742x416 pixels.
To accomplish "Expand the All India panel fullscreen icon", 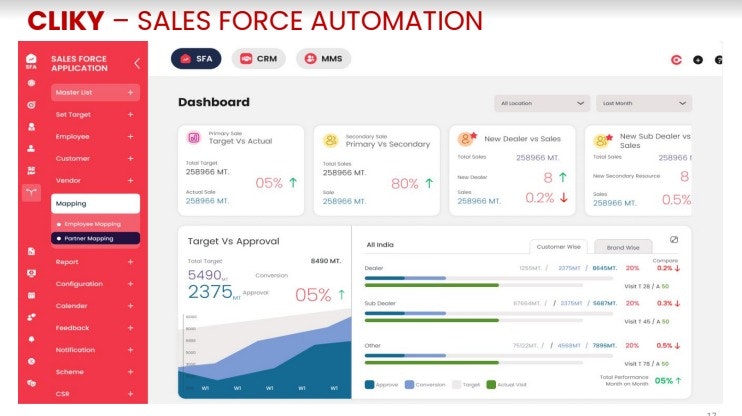I will pyautogui.click(x=674, y=240).
